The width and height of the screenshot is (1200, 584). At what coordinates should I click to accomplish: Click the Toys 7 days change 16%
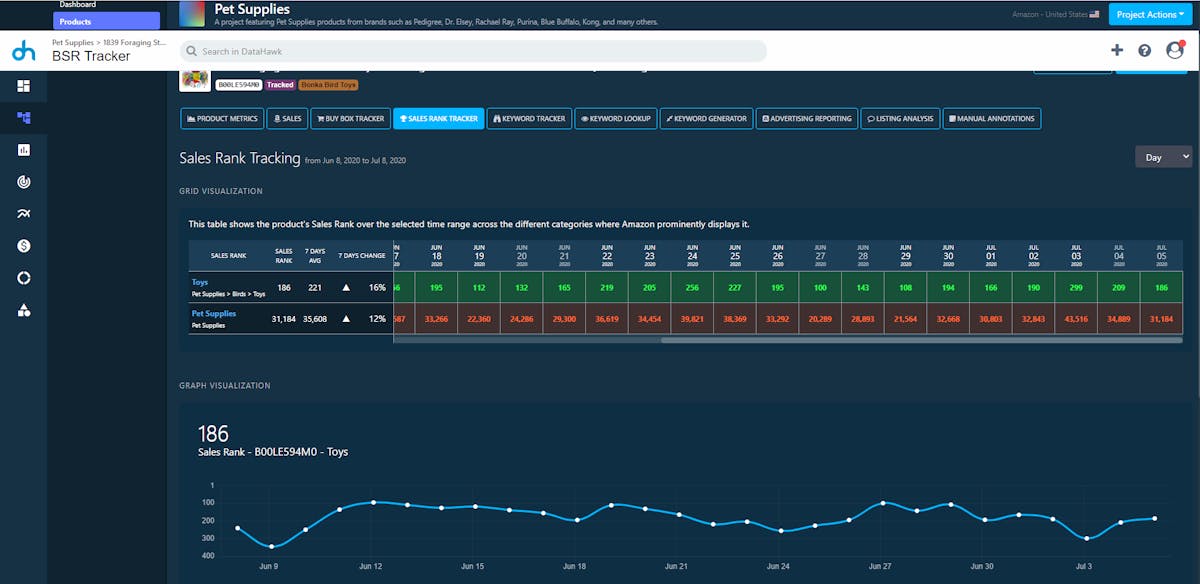[x=377, y=287]
